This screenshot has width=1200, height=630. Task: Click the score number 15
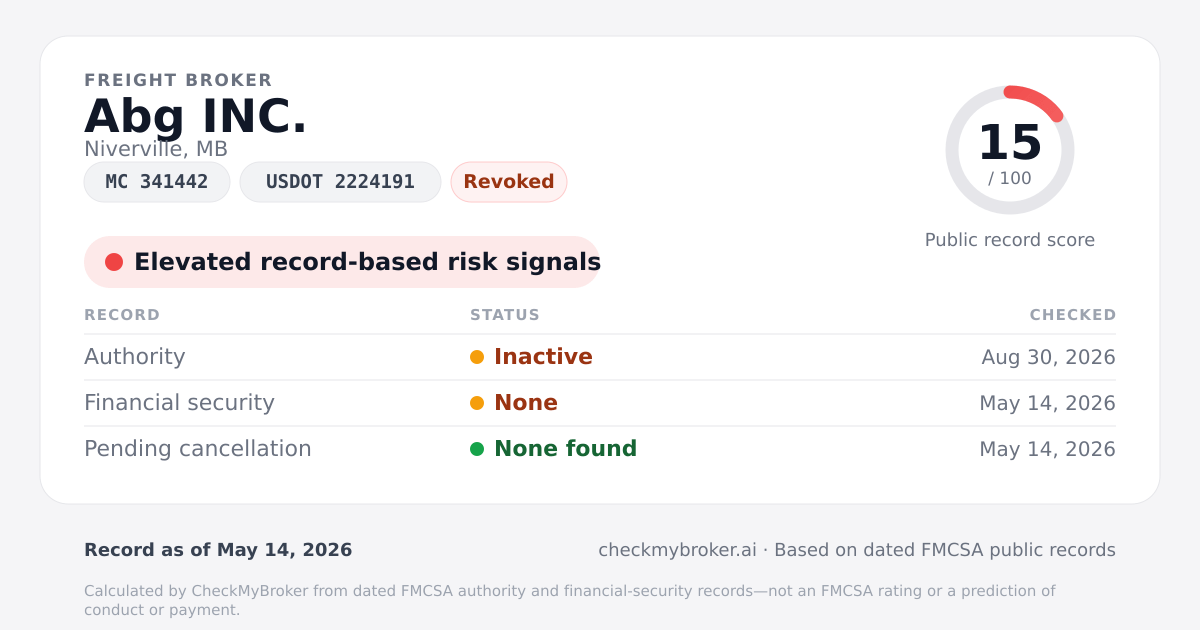coord(1010,142)
